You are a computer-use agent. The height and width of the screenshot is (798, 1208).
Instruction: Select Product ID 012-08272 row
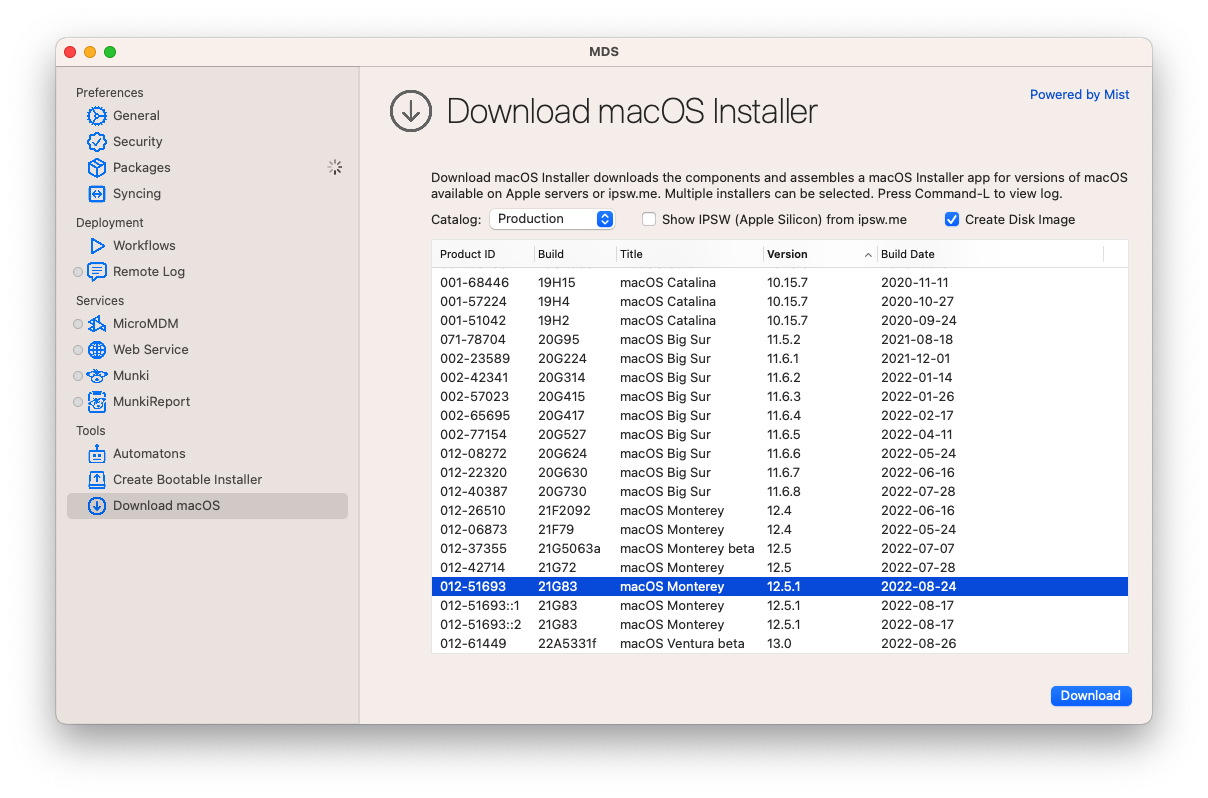780,454
